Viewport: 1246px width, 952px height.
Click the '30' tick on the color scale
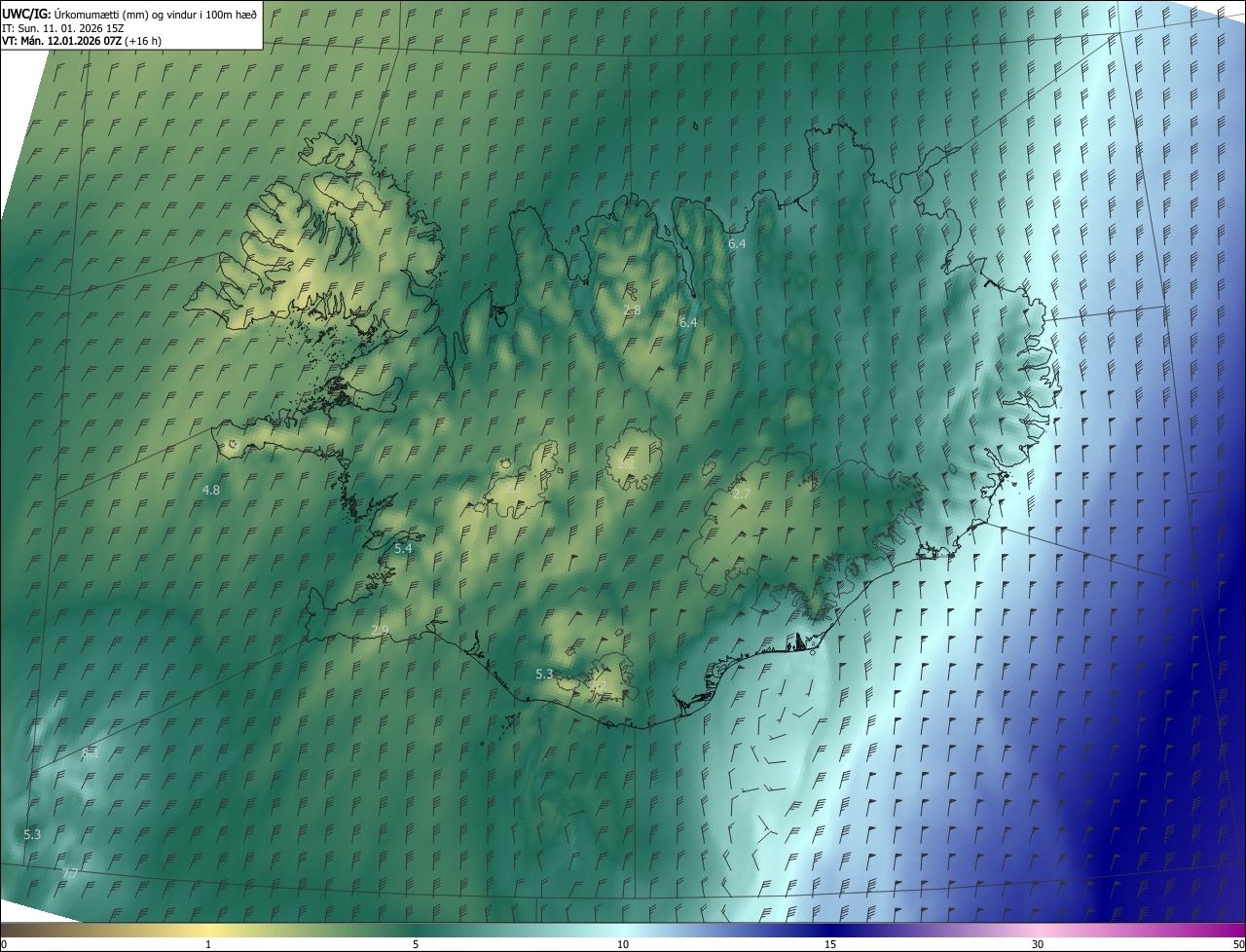point(1038,944)
